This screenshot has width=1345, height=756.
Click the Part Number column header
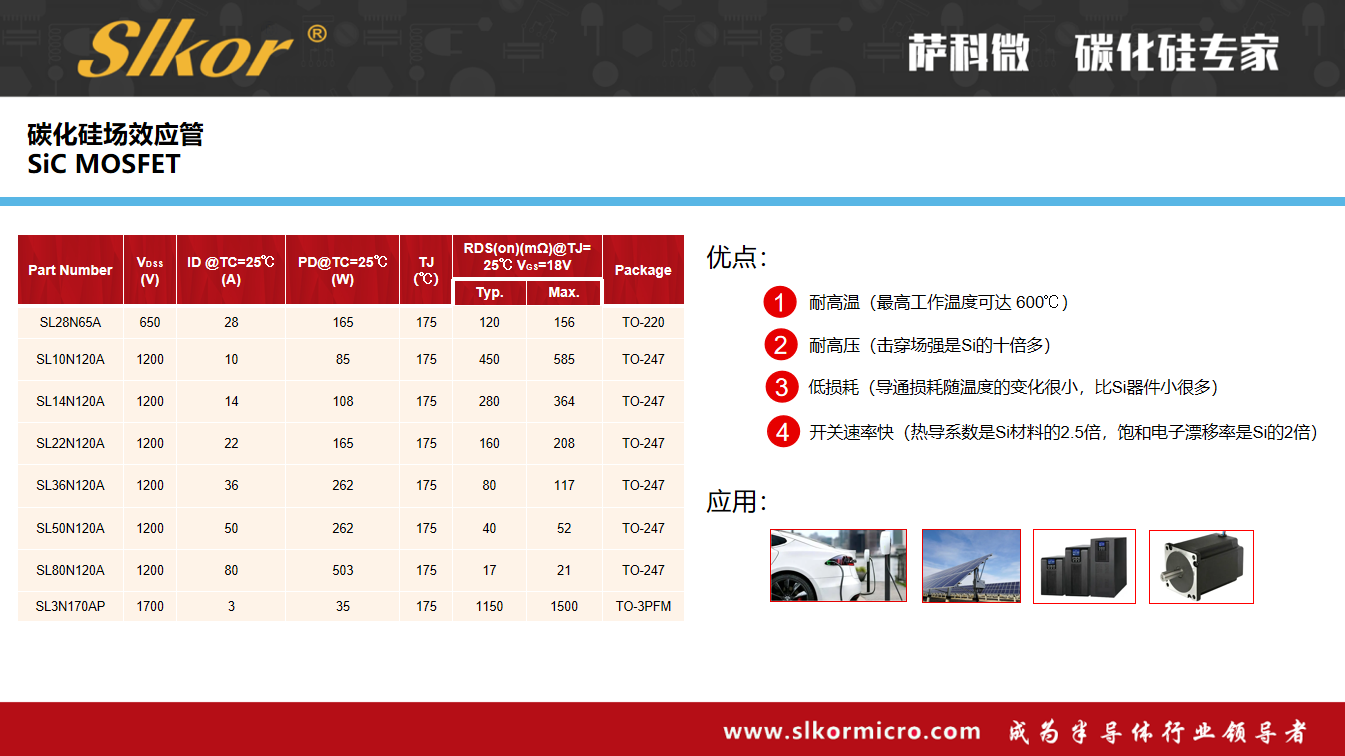pyautogui.click(x=70, y=270)
